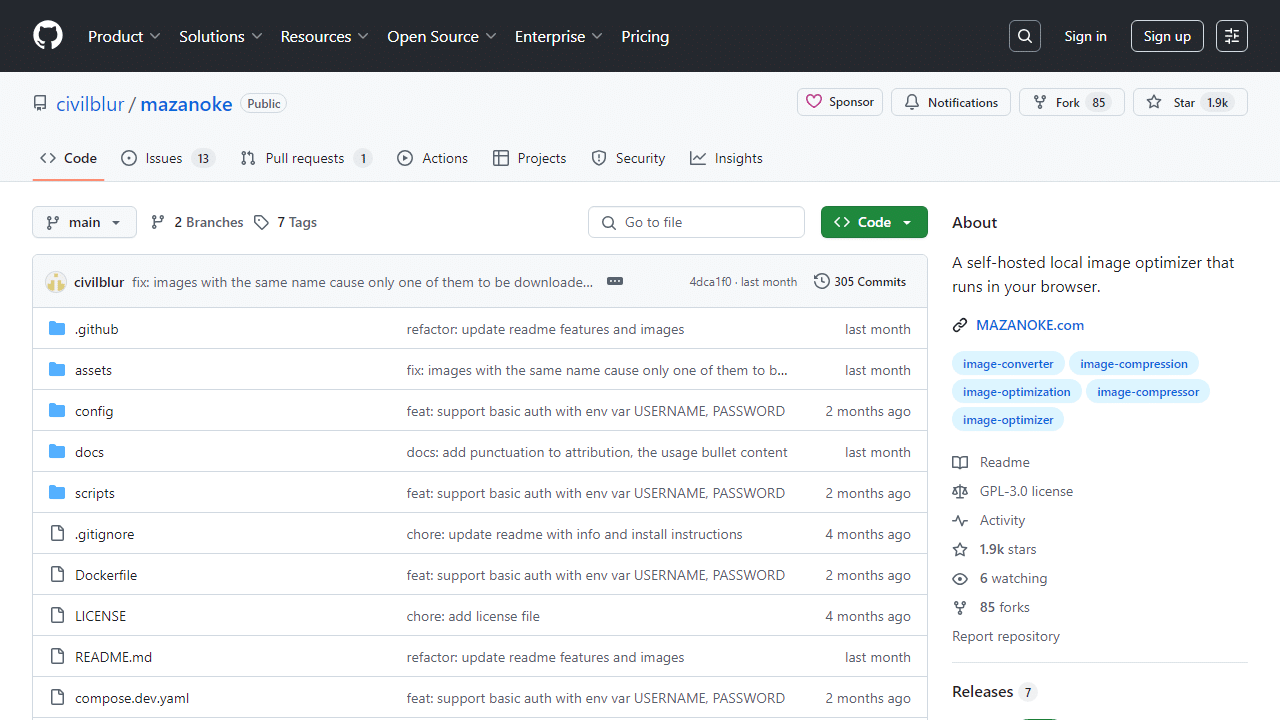Click the branch icon next to 2 Branches
The height and width of the screenshot is (720, 1280).
(x=158, y=222)
